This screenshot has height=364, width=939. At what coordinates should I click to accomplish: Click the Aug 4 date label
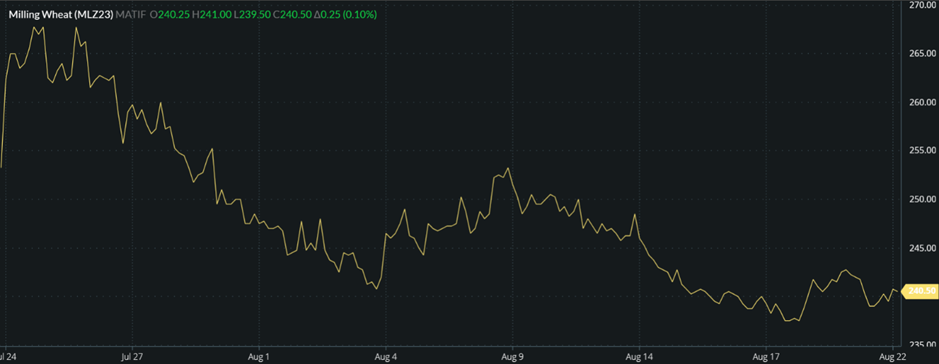pos(386,357)
